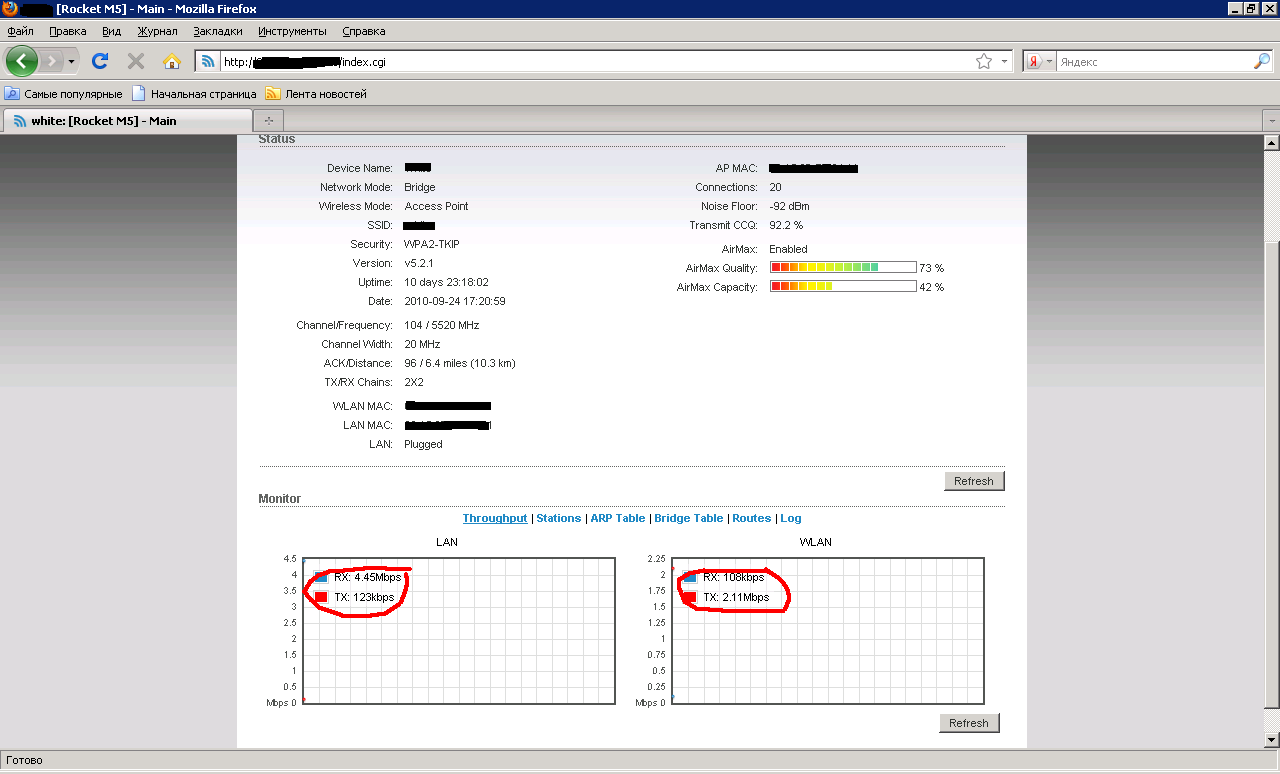The width and height of the screenshot is (1280, 774).
Task: Open the Инструменты menu
Action: [x=292, y=31]
